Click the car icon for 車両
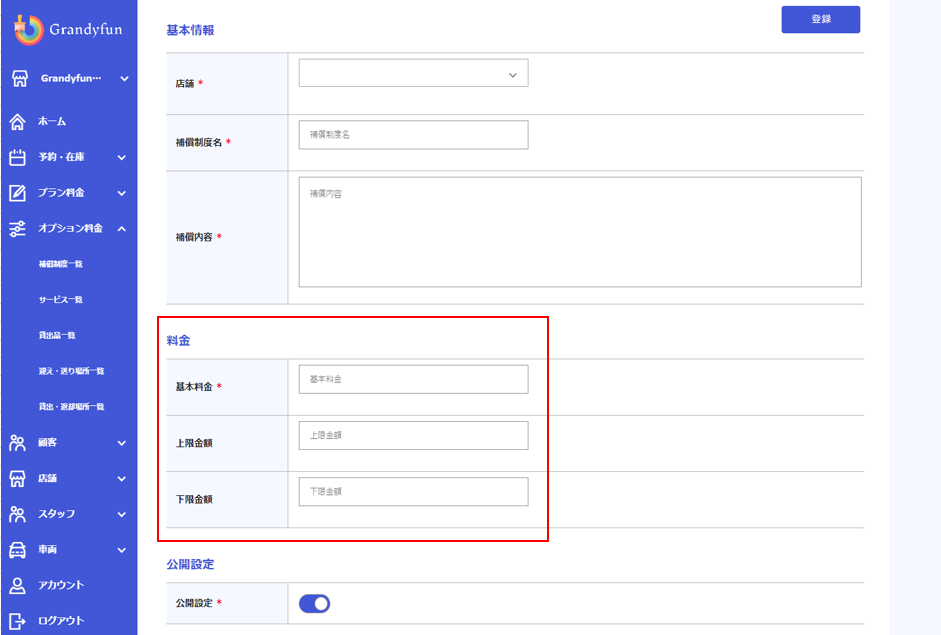 [x=17, y=550]
